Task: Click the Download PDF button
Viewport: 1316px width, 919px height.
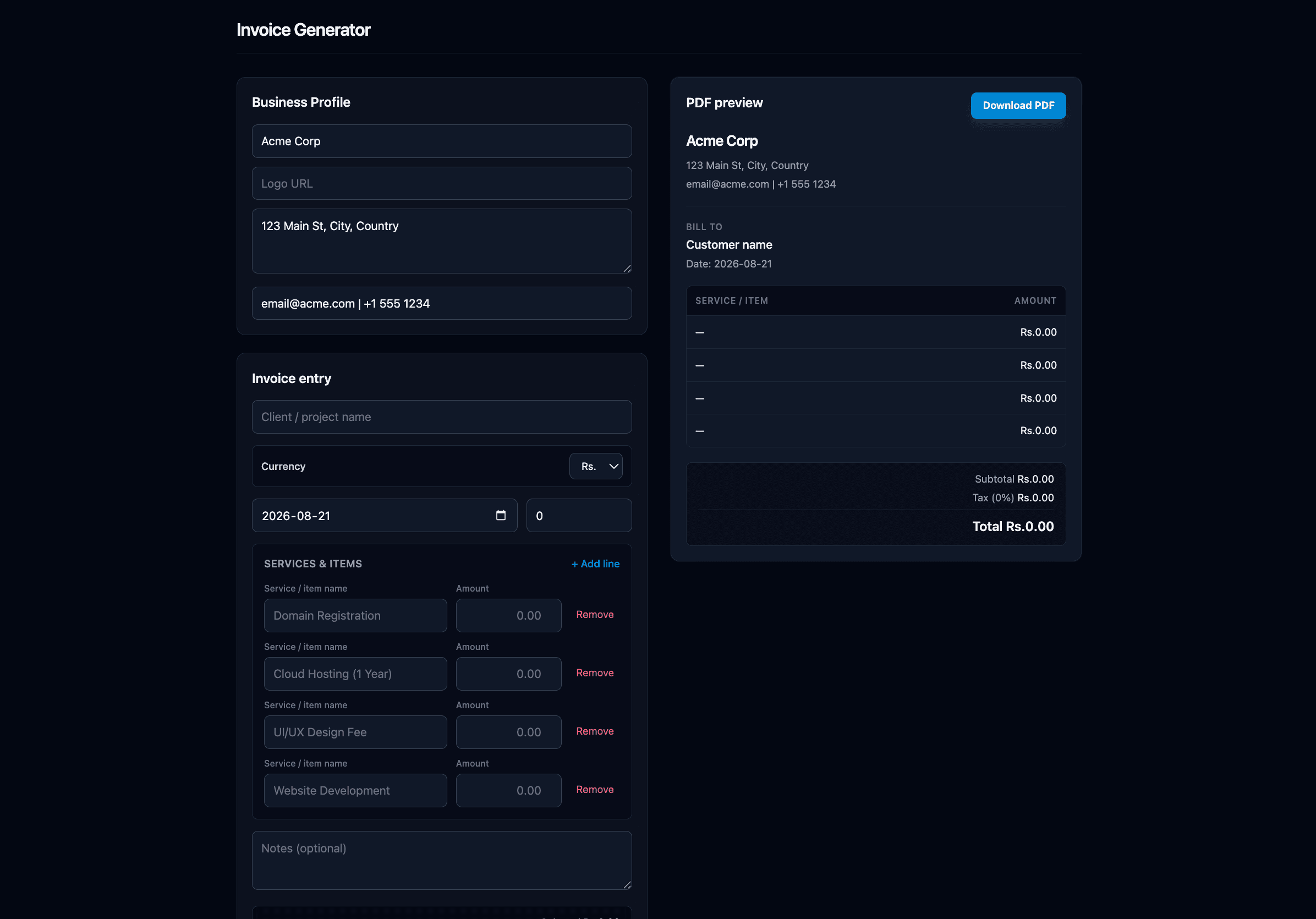Action: [x=1018, y=106]
